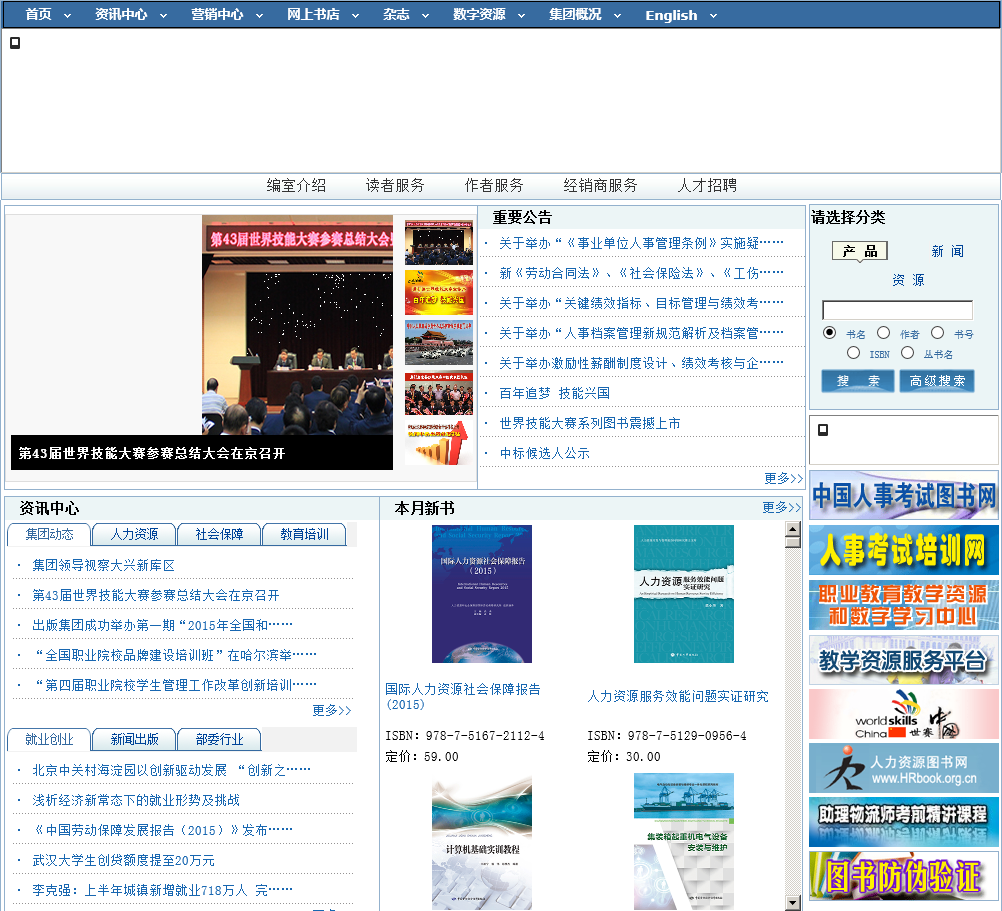Open the 图书防伪验证 banner
This screenshot has width=1002, height=911.
click(904, 876)
